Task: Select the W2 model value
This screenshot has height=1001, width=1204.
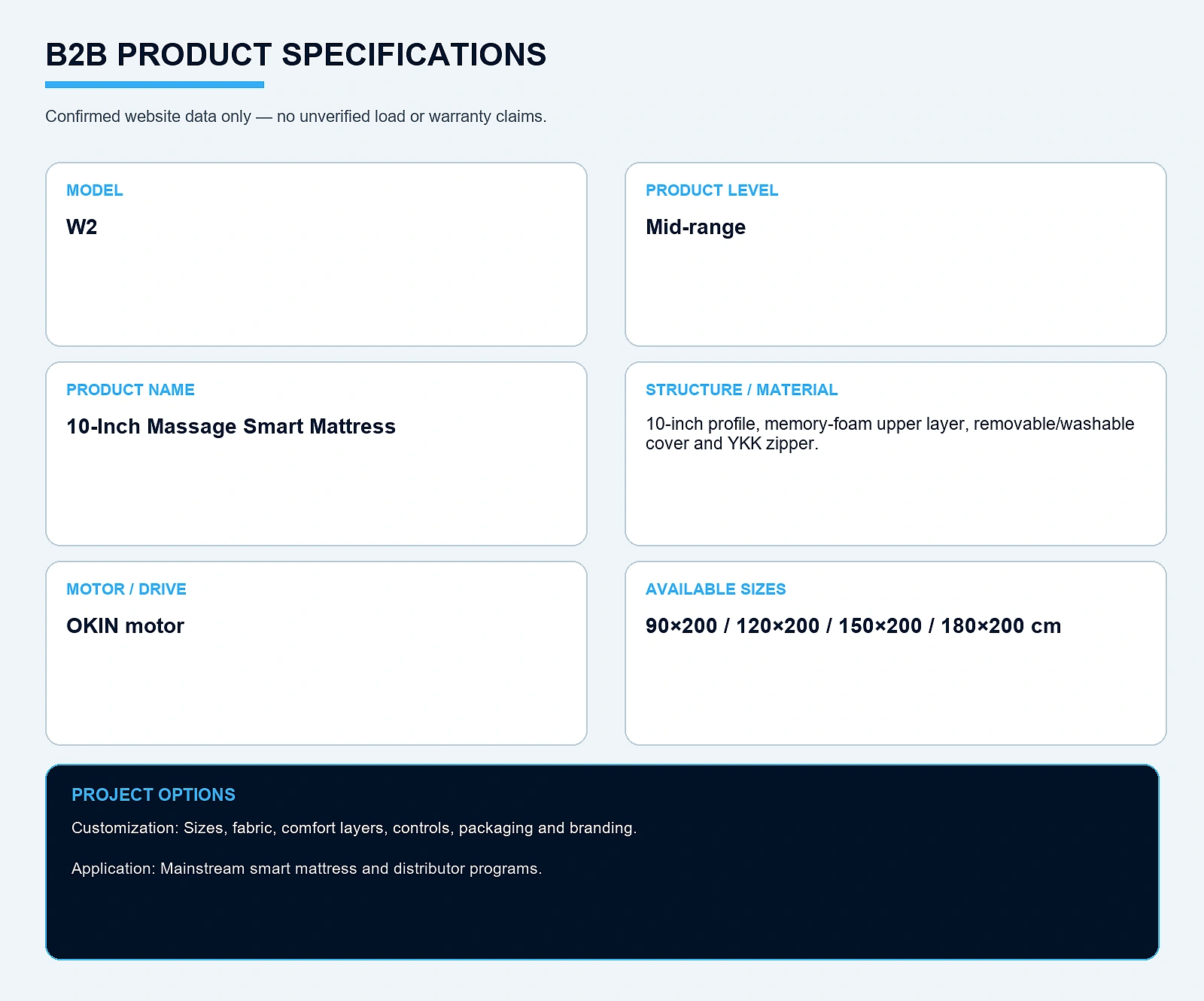Action: point(81,227)
